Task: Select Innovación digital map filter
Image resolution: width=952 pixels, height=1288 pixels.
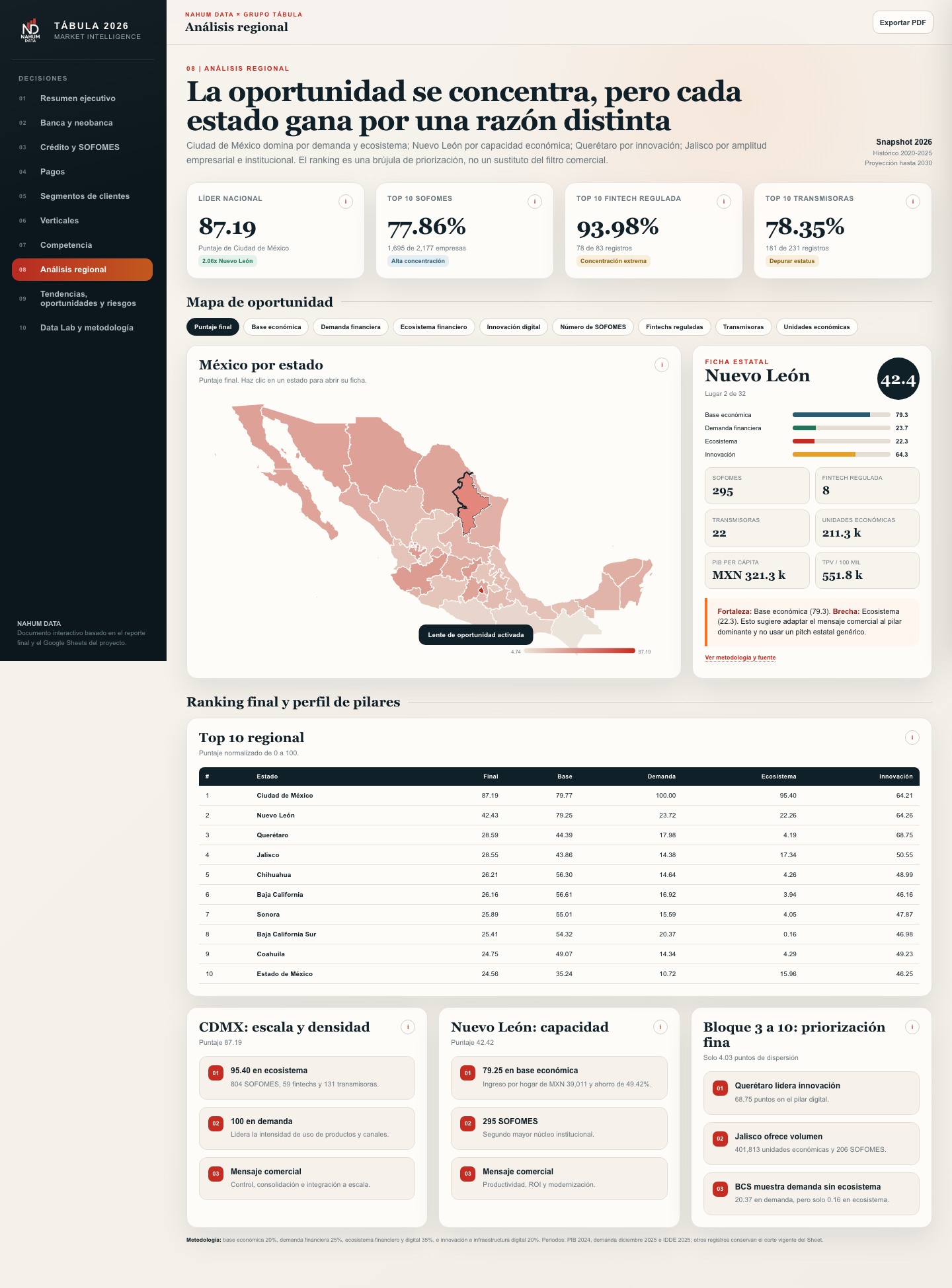Action: click(514, 327)
